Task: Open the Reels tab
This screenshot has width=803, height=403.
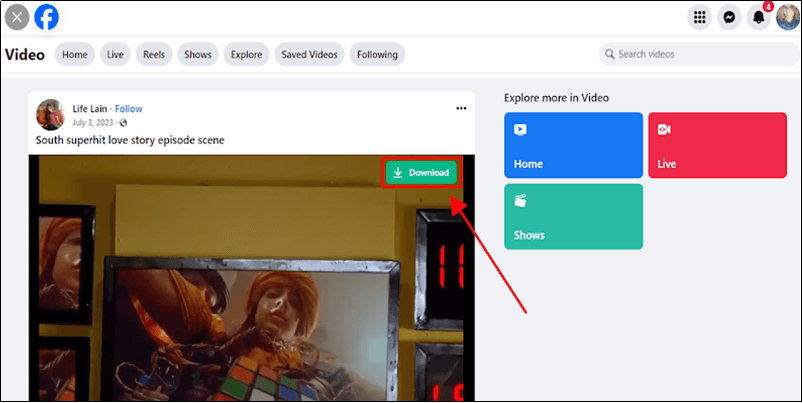Action: pyautogui.click(x=154, y=54)
